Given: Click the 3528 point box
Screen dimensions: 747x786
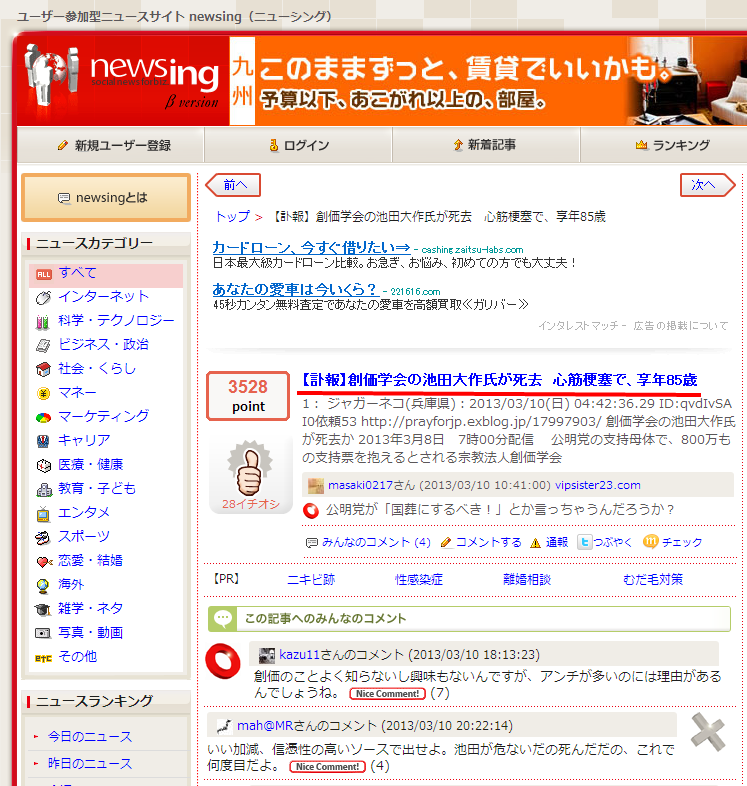Looking at the screenshot, I should click(x=248, y=396).
